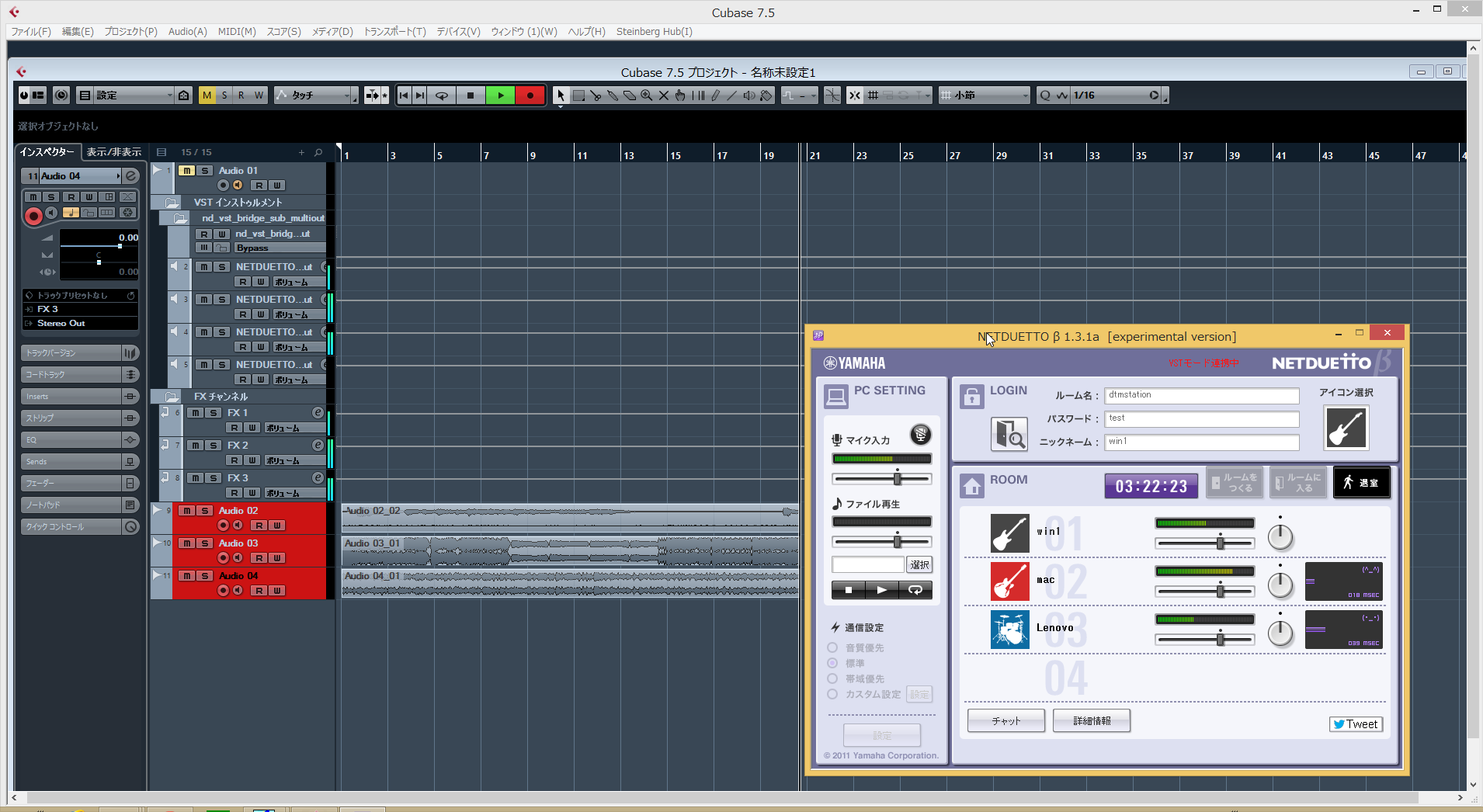Expand the Inserts inspector section
Screen dimensions: 1483x812
pos(71,397)
